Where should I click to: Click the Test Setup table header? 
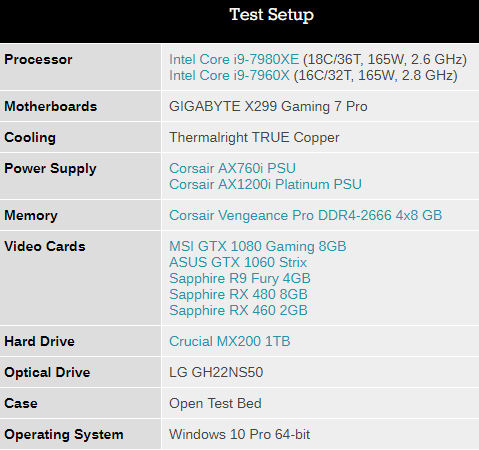(x=272, y=15)
